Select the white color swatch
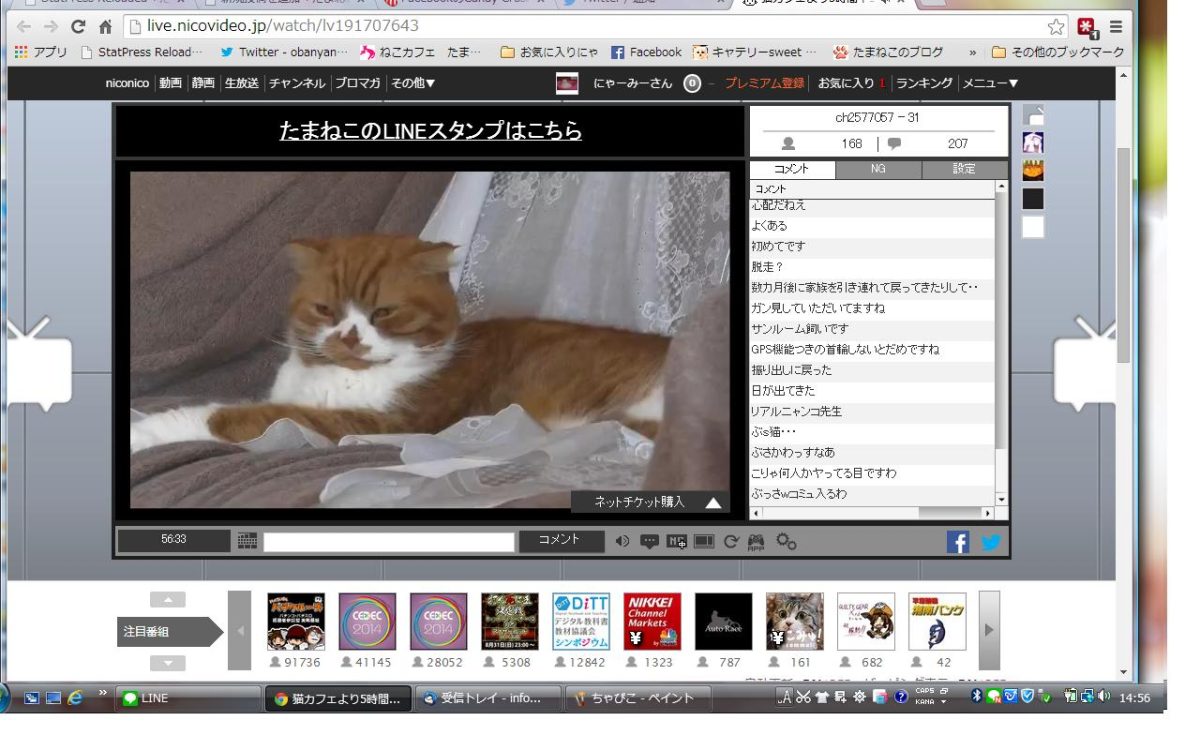Image resolution: width=1200 pixels, height=750 pixels. click(1033, 227)
